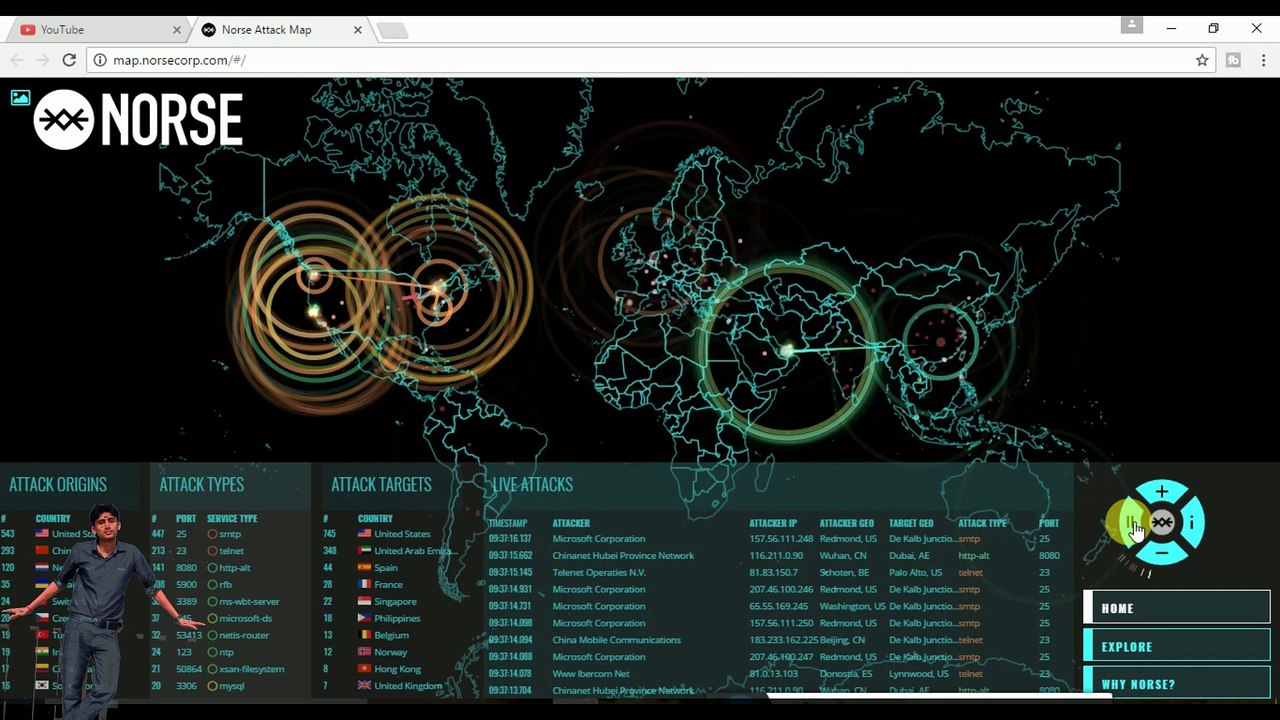This screenshot has height=720, width=1280.
Task: Open the extension icon beside bookmark star
Action: [1234, 60]
